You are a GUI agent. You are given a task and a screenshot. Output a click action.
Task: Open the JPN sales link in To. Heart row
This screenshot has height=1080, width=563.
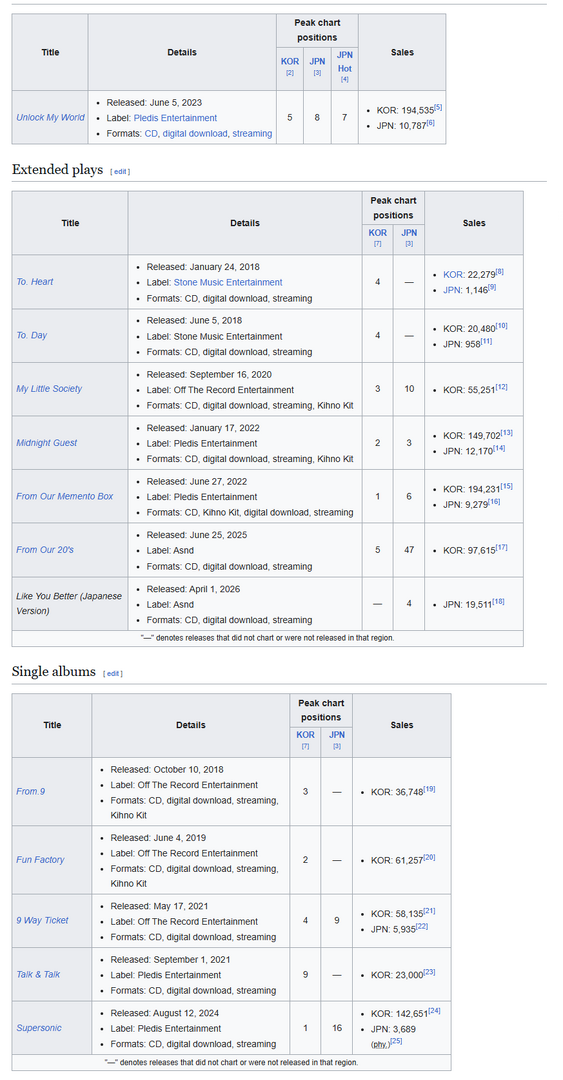(453, 290)
